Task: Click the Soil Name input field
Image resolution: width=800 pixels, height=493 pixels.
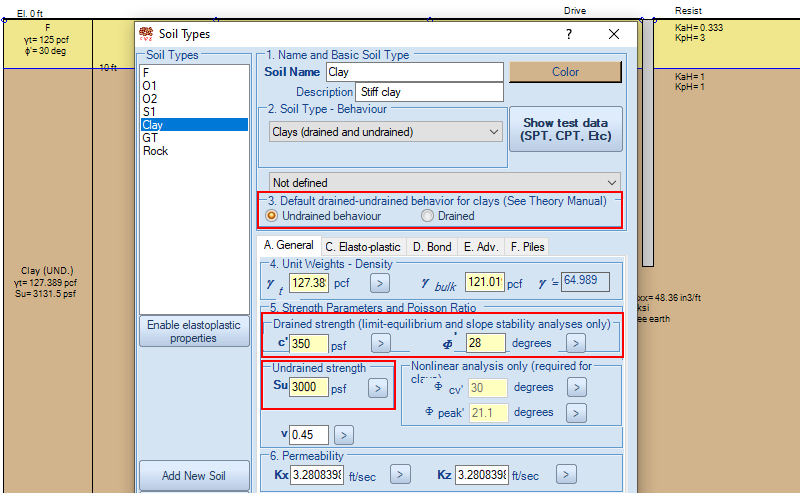Action: [414, 72]
